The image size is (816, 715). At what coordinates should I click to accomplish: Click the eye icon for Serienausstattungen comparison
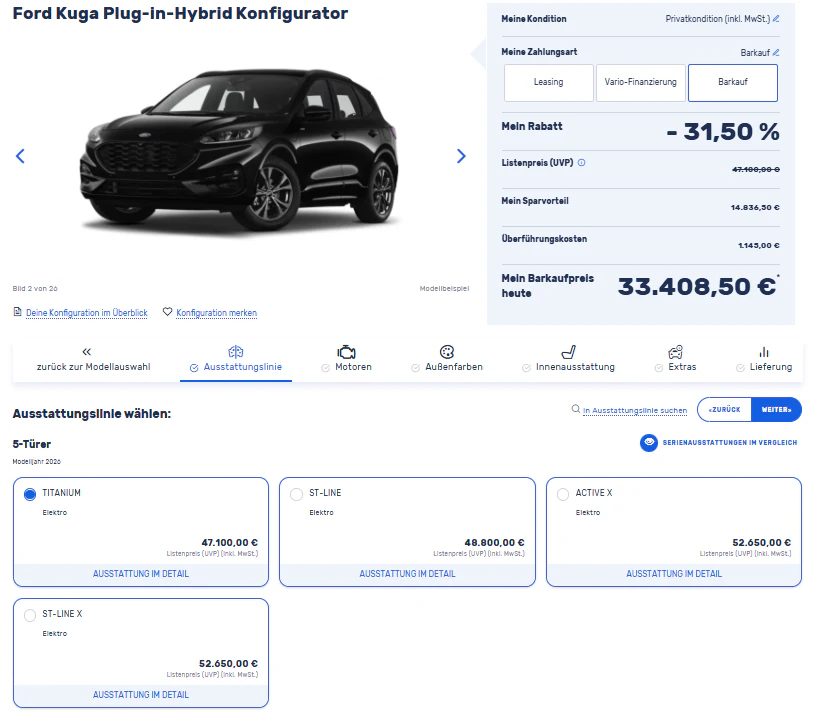click(x=649, y=443)
